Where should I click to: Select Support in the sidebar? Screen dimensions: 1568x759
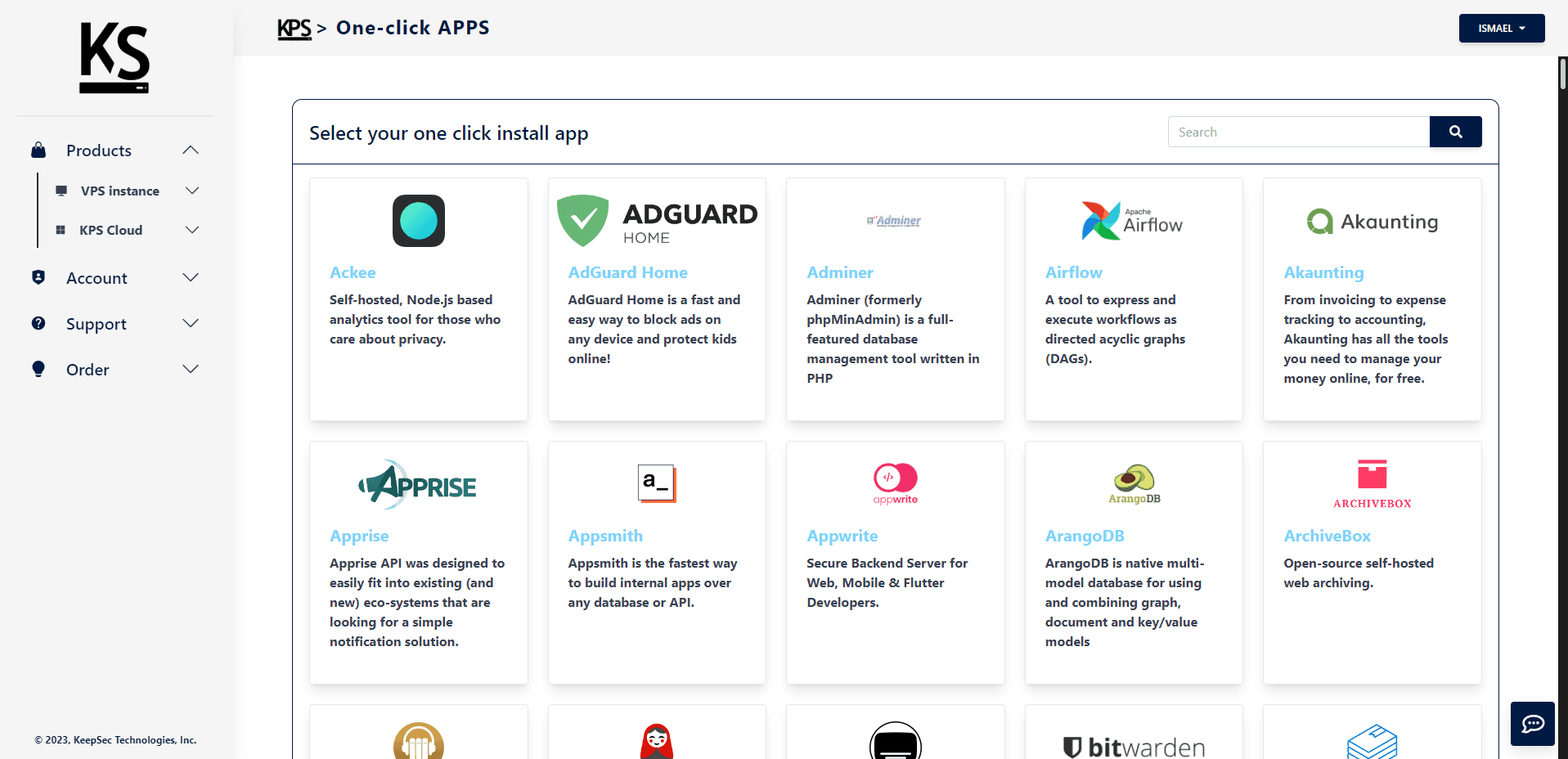tap(97, 324)
